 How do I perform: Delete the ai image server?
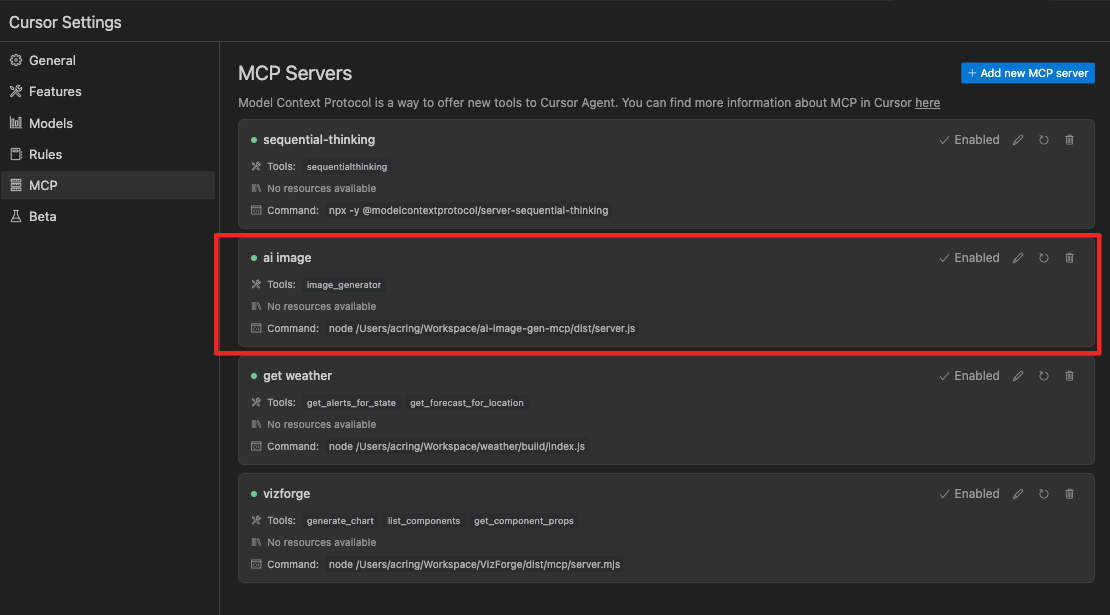pyautogui.click(x=1069, y=258)
